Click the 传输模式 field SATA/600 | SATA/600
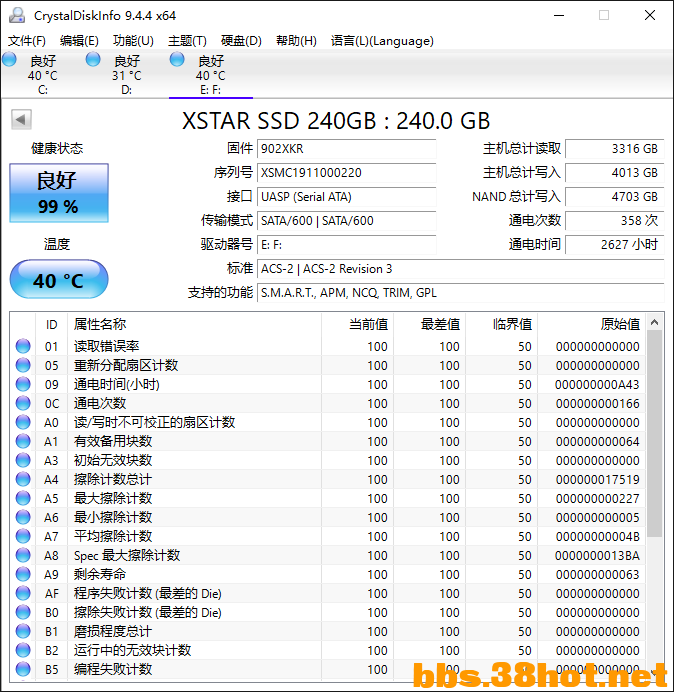Viewport: 674px width, 692px height. pyautogui.click(x=346, y=220)
